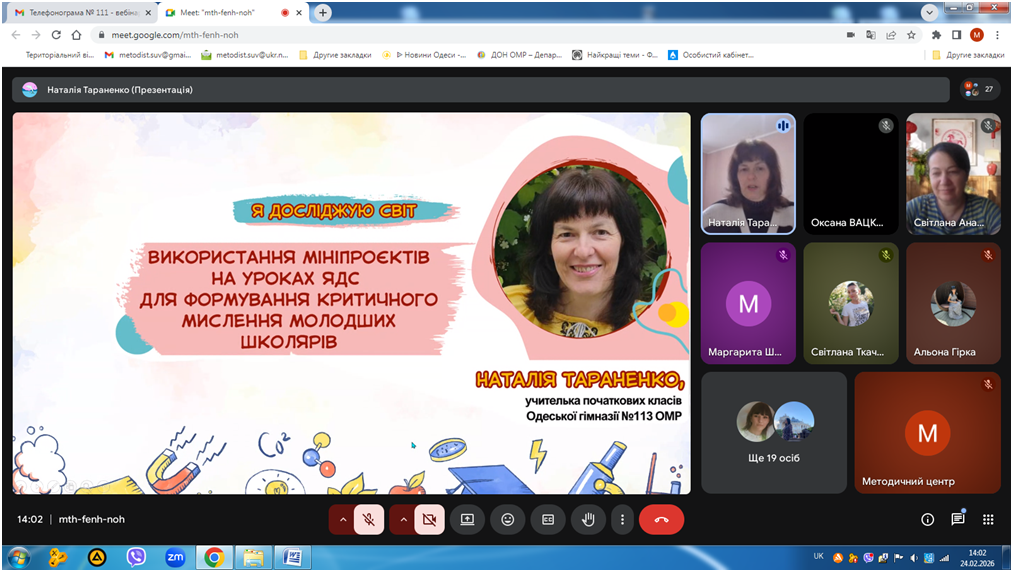The height and width of the screenshot is (572, 1013).
Task: Expand video settings arrow beside camera
Action: point(402,520)
